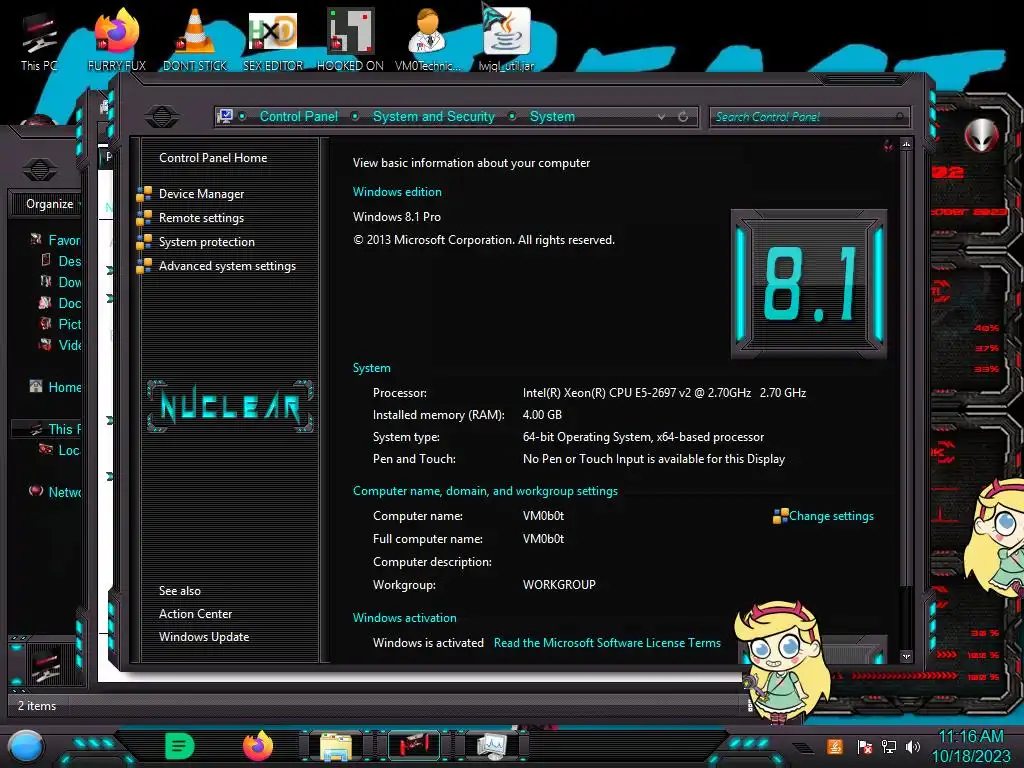Click the Windows 8.1 logo image

pyautogui.click(x=808, y=284)
